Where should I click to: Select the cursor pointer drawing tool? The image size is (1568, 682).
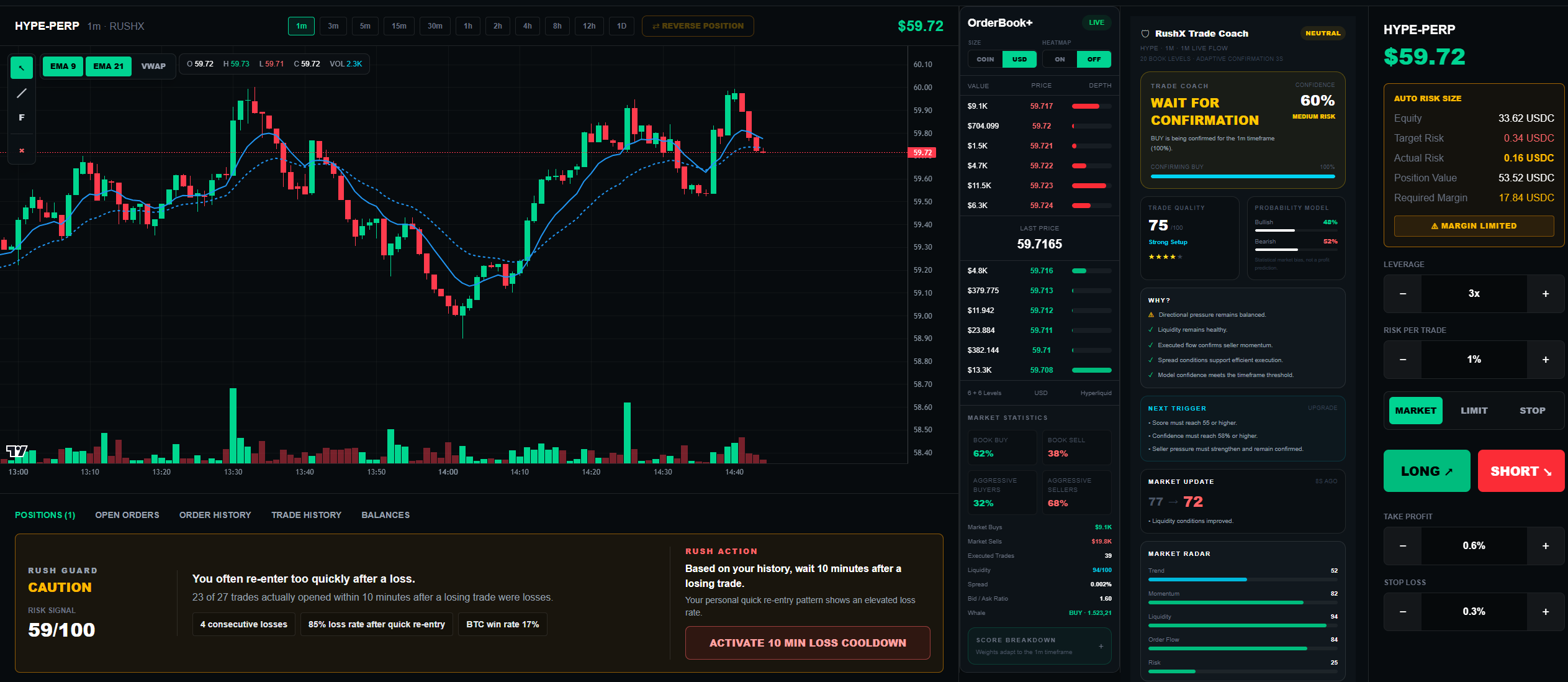[x=22, y=68]
